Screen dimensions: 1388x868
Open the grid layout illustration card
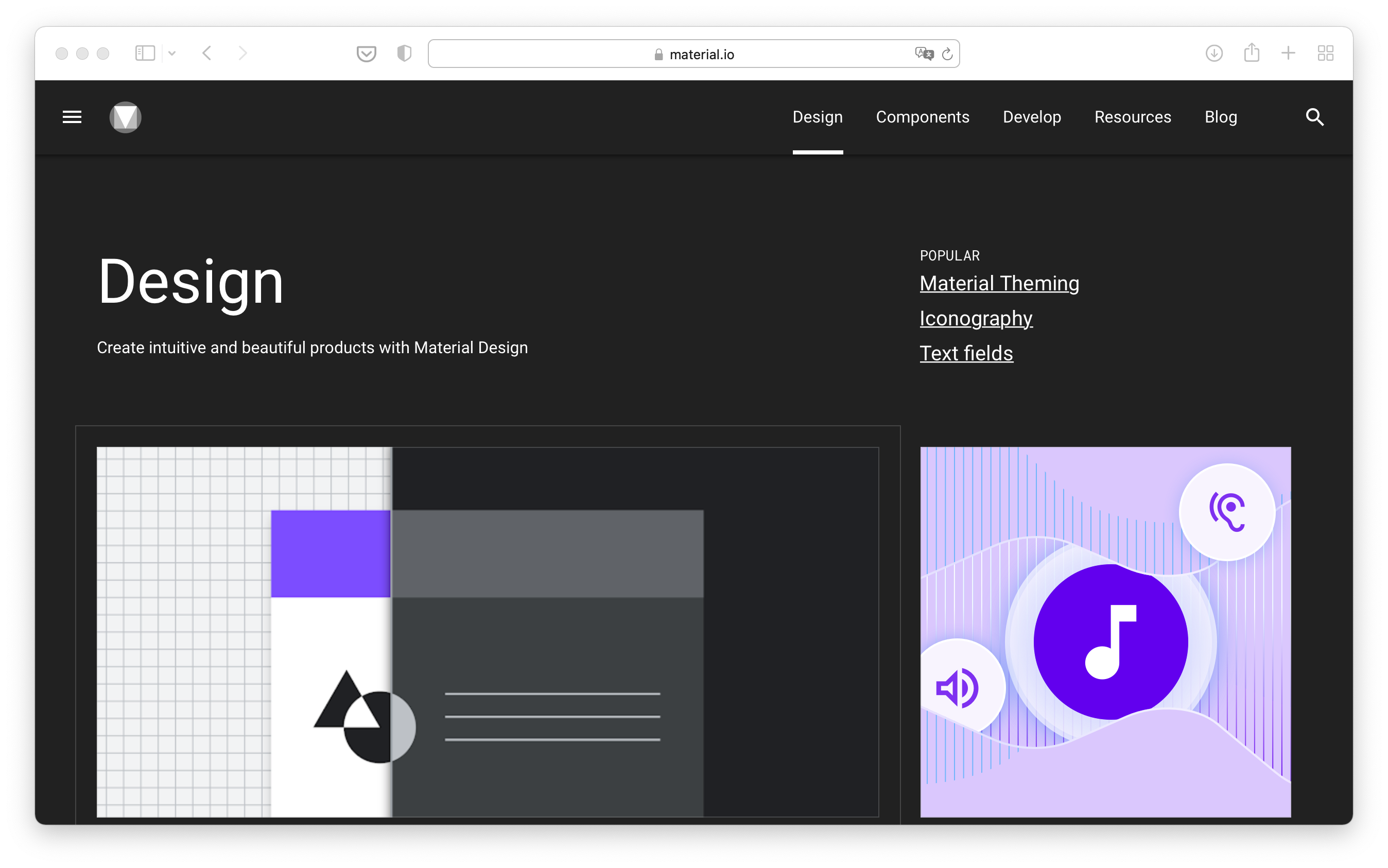pyautogui.click(x=488, y=632)
